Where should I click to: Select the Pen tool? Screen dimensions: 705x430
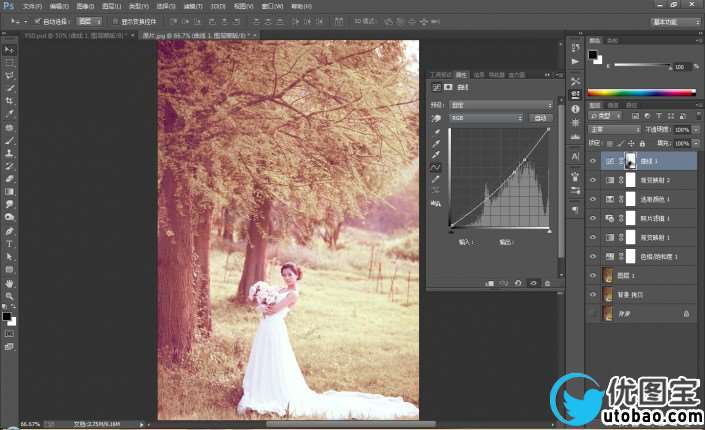[9, 231]
